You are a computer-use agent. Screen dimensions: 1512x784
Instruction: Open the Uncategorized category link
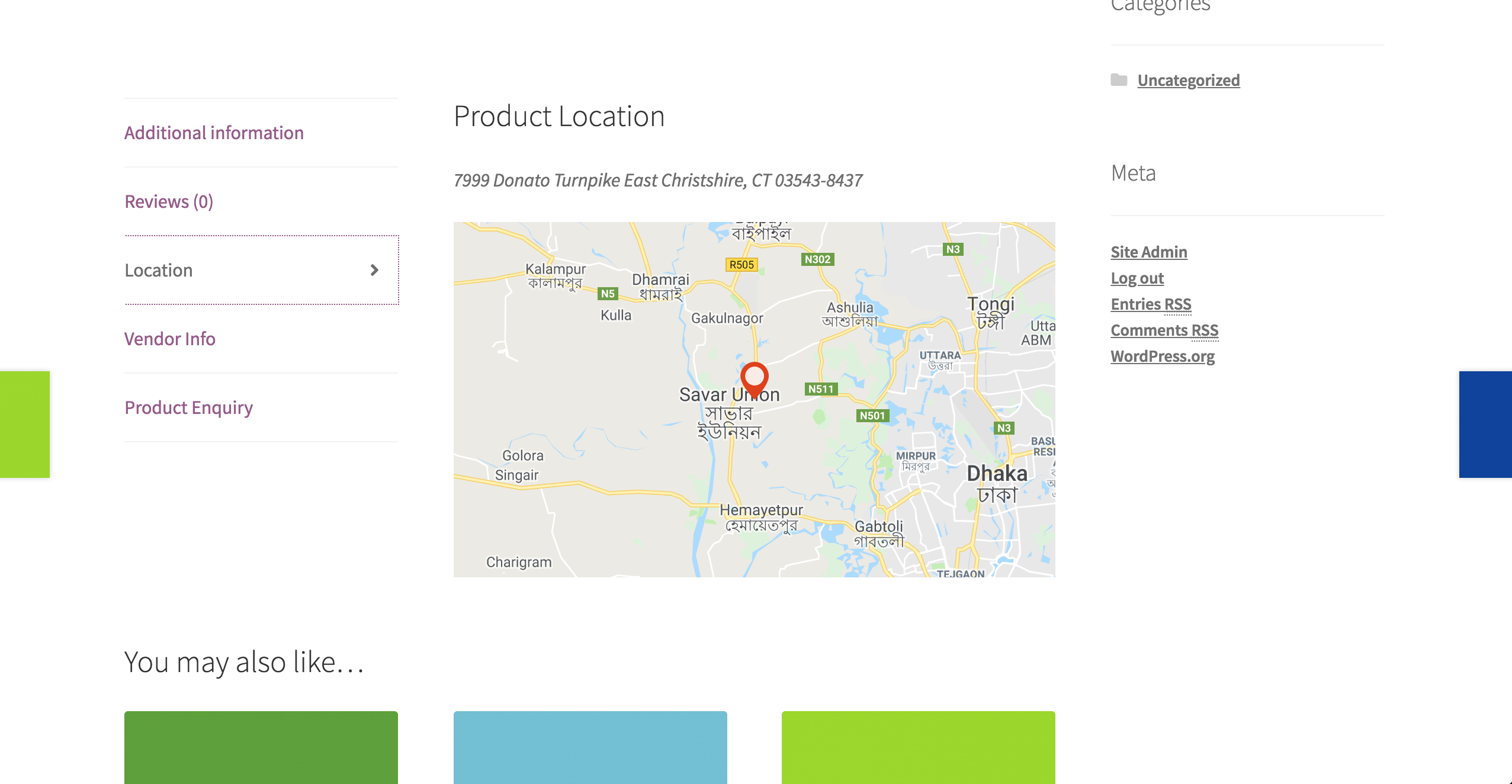pos(1188,80)
